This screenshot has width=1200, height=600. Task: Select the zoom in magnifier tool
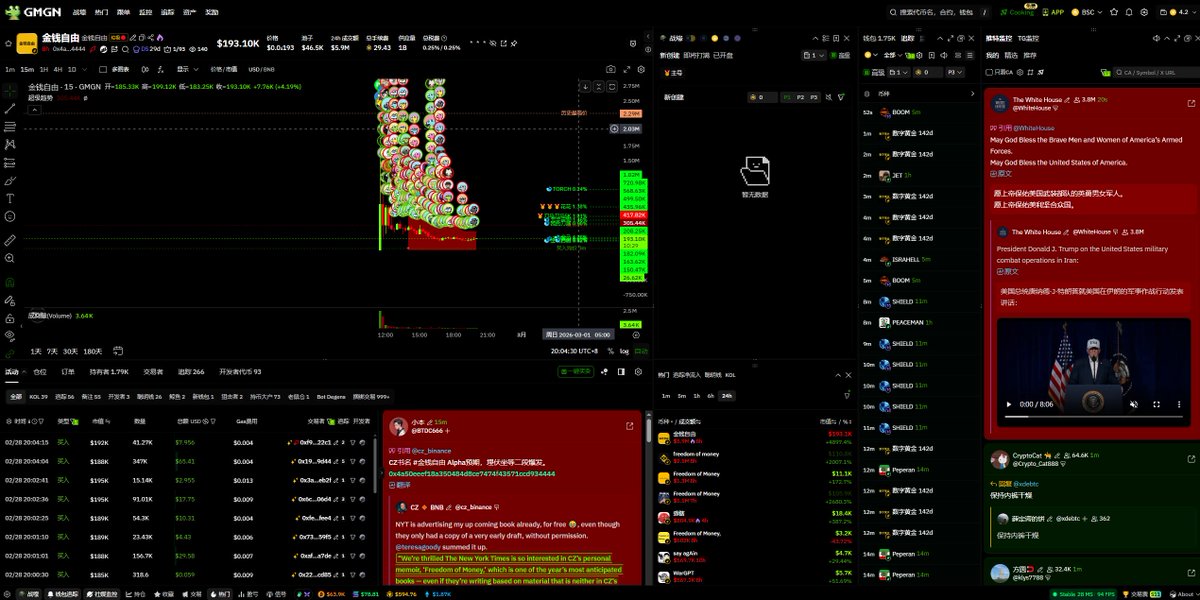pos(10,258)
